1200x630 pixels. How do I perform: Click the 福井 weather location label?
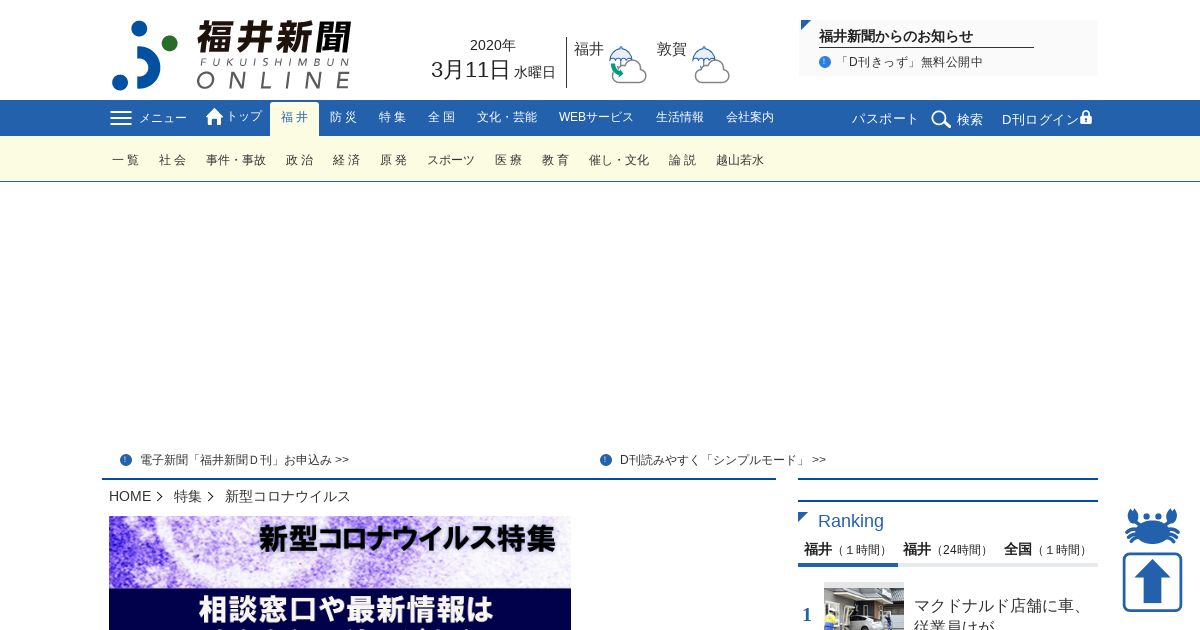pos(589,49)
